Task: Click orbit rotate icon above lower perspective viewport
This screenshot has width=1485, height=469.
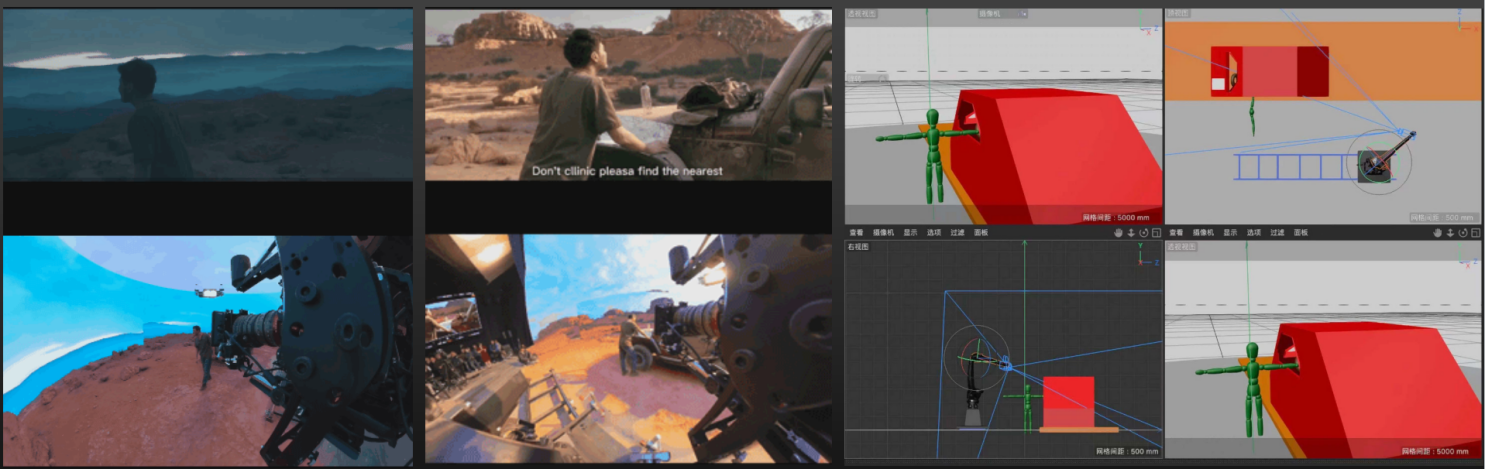Action: tap(1463, 232)
